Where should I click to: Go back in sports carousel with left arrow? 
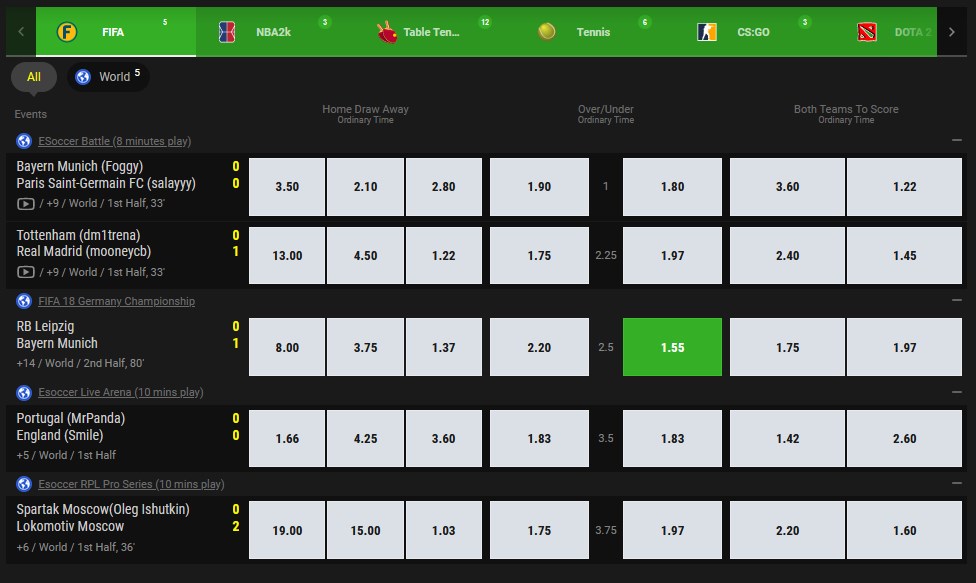[21, 32]
